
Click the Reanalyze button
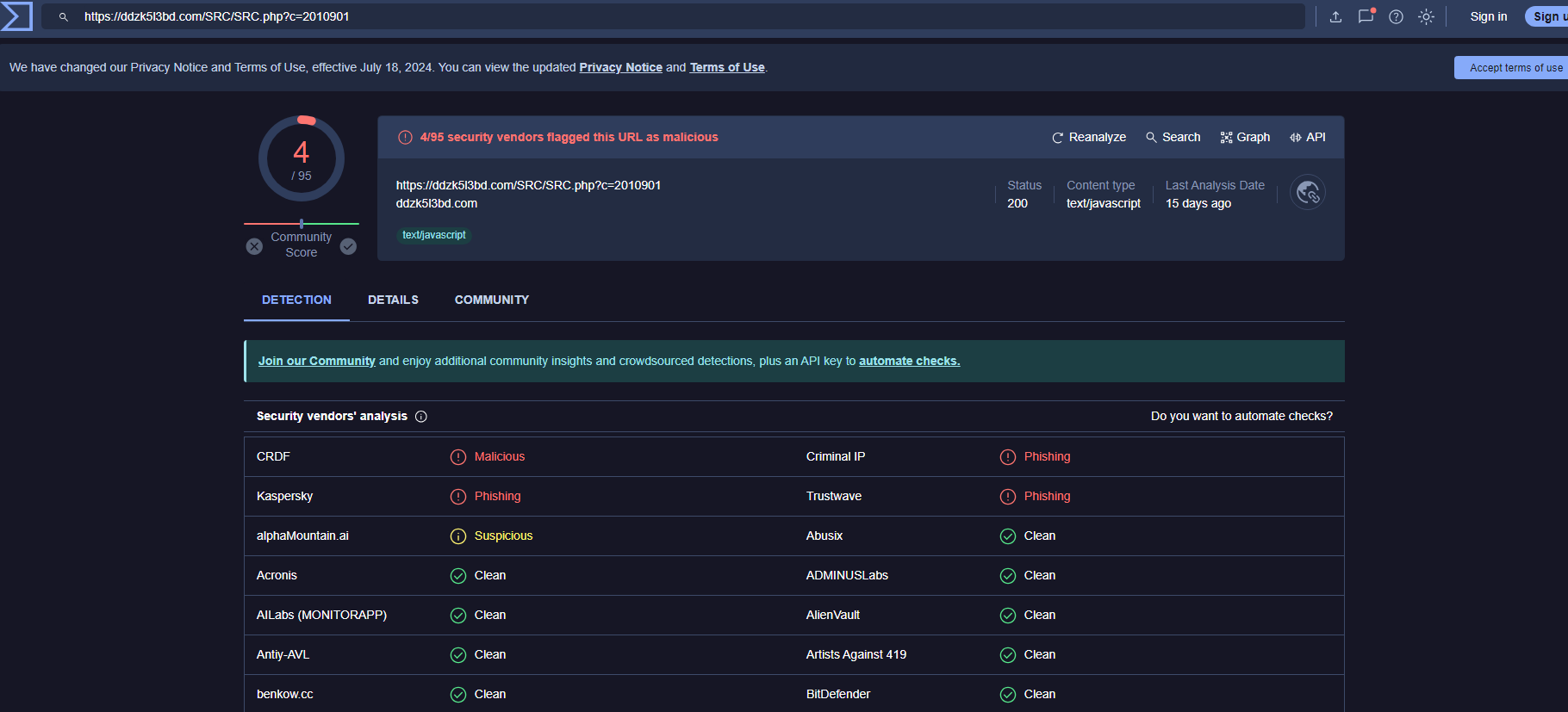click(1089, 137)
